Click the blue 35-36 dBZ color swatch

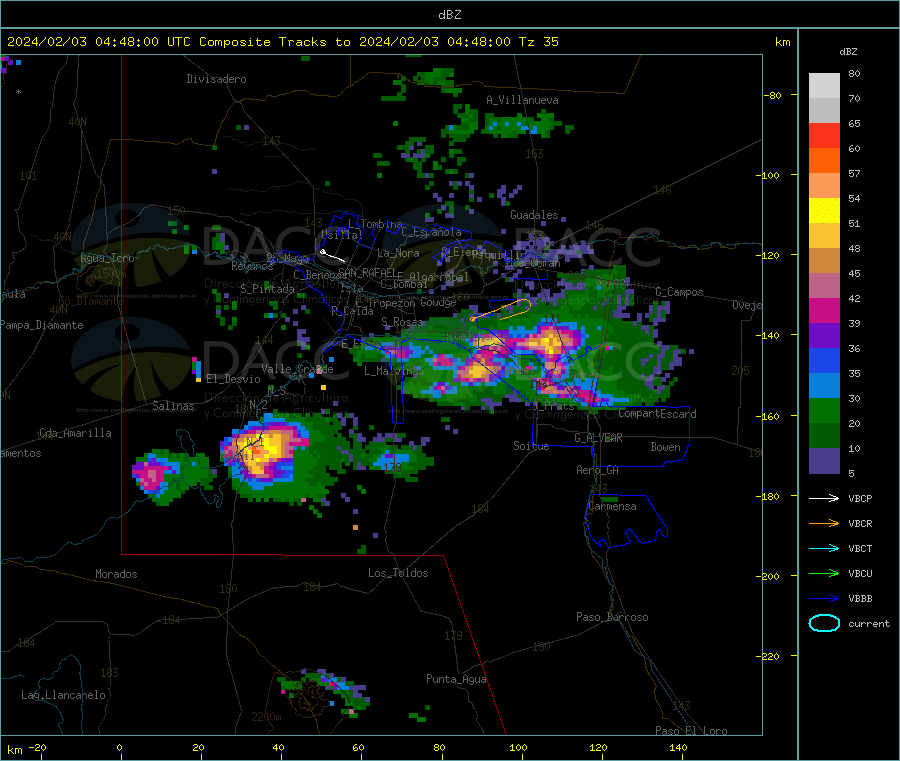[824, 360]
